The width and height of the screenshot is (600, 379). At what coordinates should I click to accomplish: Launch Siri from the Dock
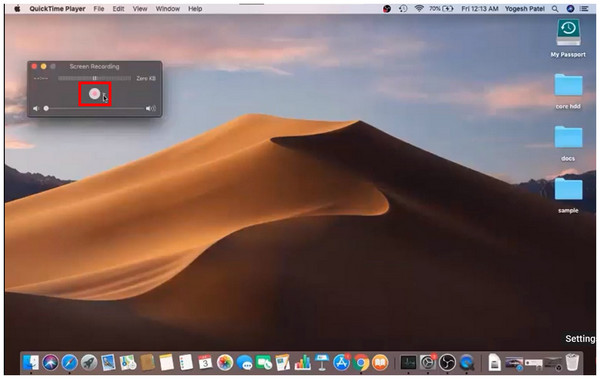[x=50, y=362]
